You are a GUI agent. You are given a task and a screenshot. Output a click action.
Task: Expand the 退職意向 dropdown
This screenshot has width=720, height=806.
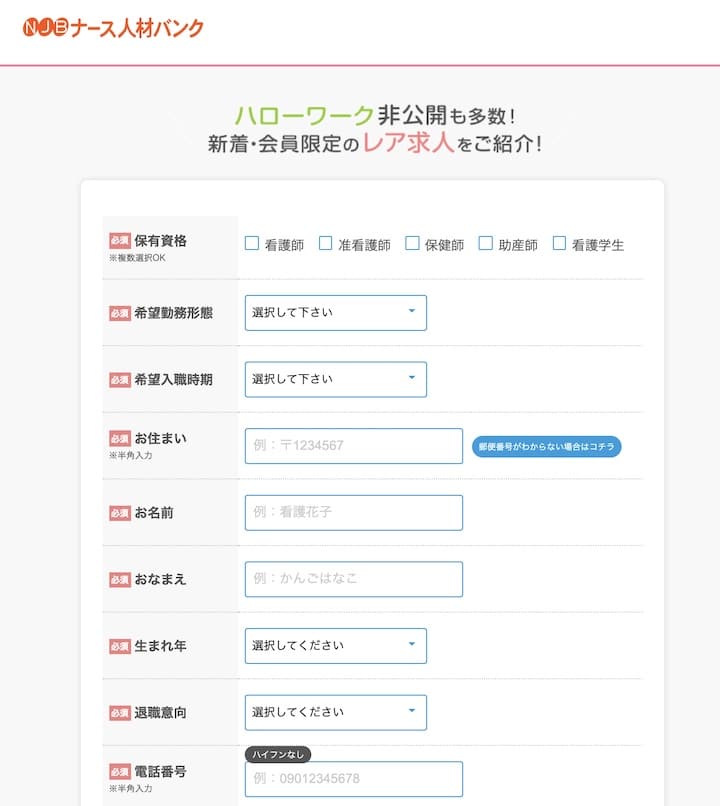(335, 712)
